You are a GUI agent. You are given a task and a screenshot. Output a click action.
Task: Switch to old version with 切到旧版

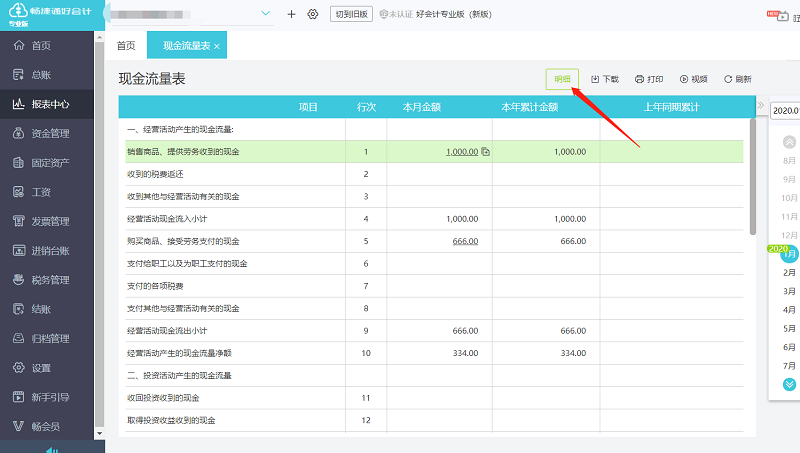click(351, 14)
